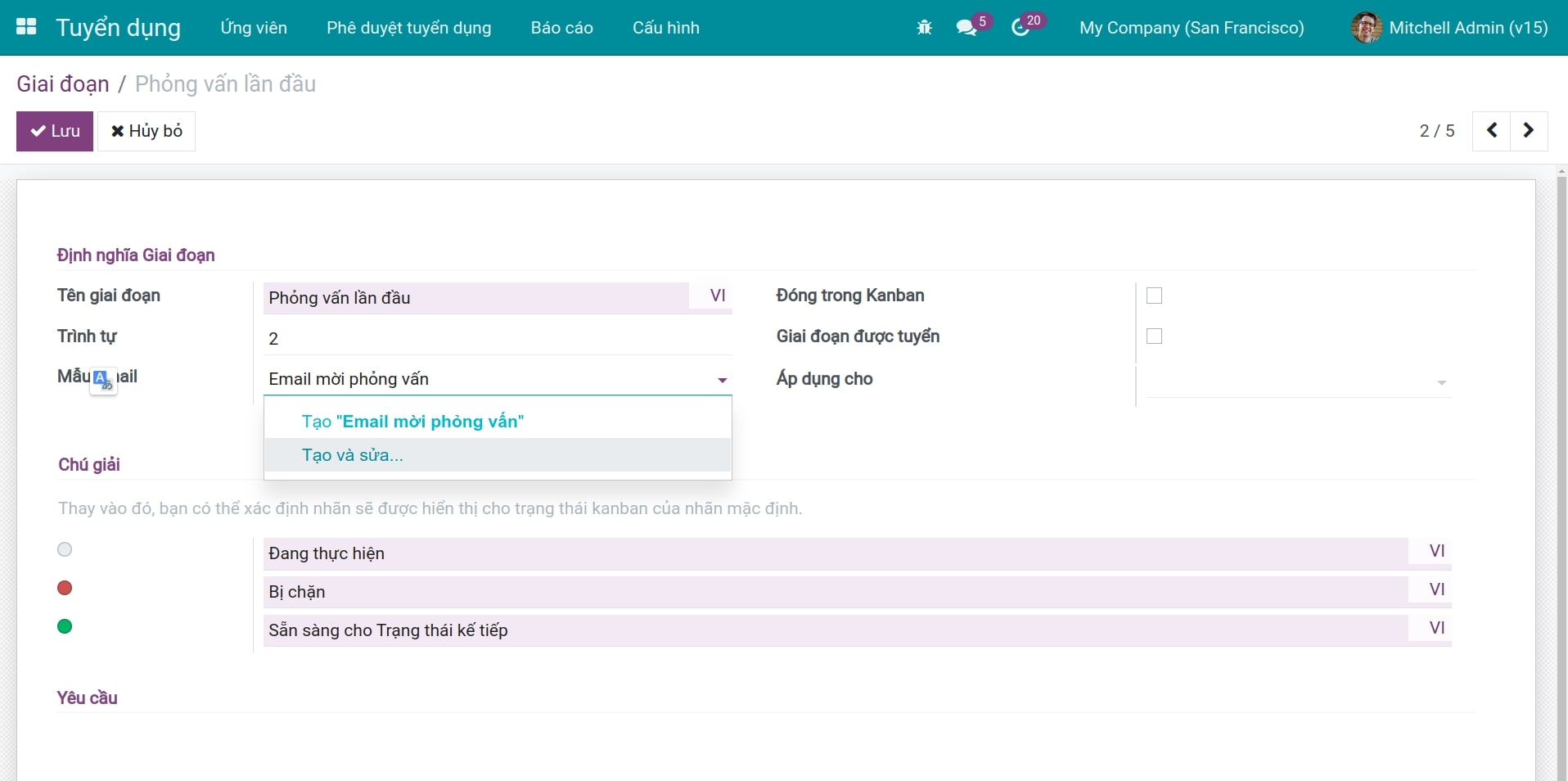Expand the Mẫu email dropdown arrow
This screenshot has height=781, width=1568.
click(721, 380)
